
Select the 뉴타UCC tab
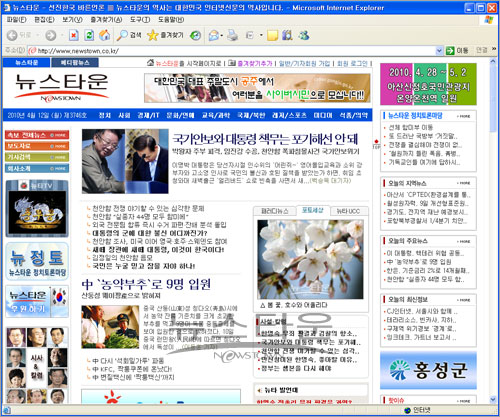pos(349,211)
